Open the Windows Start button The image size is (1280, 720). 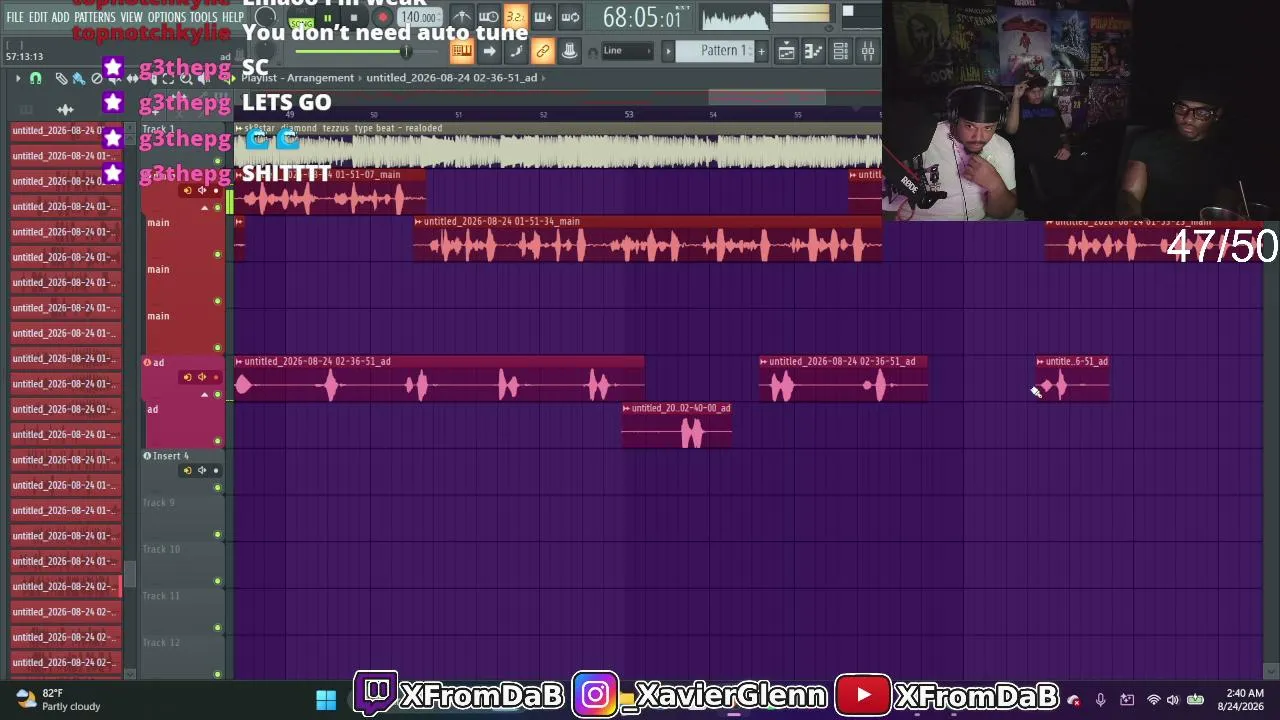(326, 699)
